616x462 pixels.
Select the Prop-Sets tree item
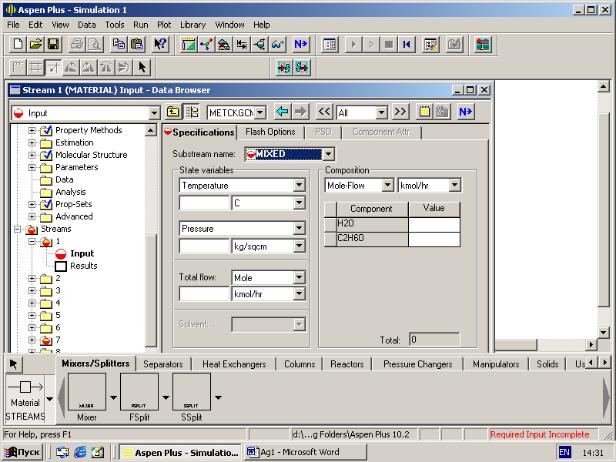pos(73,204)
